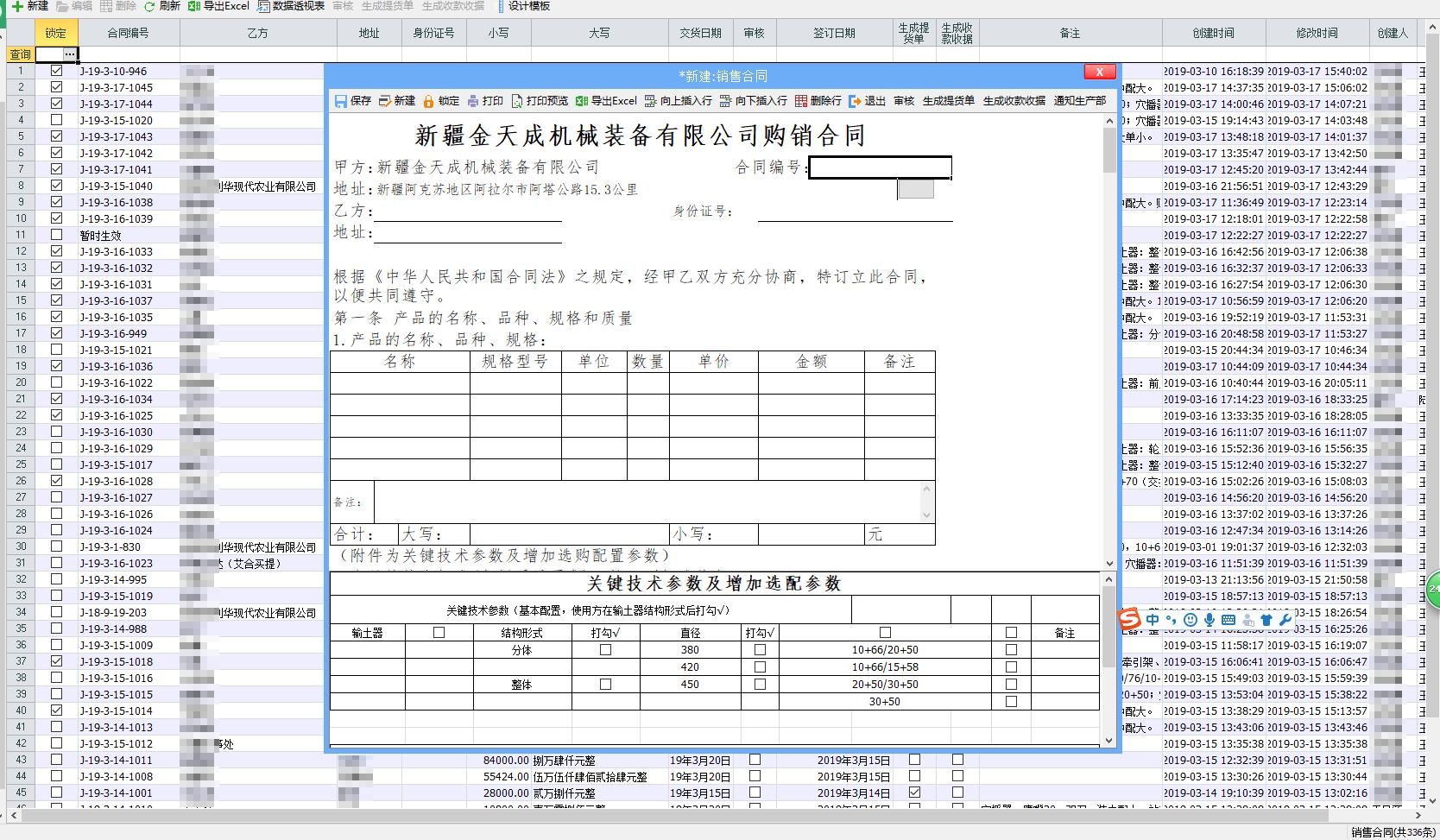Viewport: 1440px width, 840px height.
Task: Click the top form scrollbar's down arrow
Action: (x=1110, y=564)
